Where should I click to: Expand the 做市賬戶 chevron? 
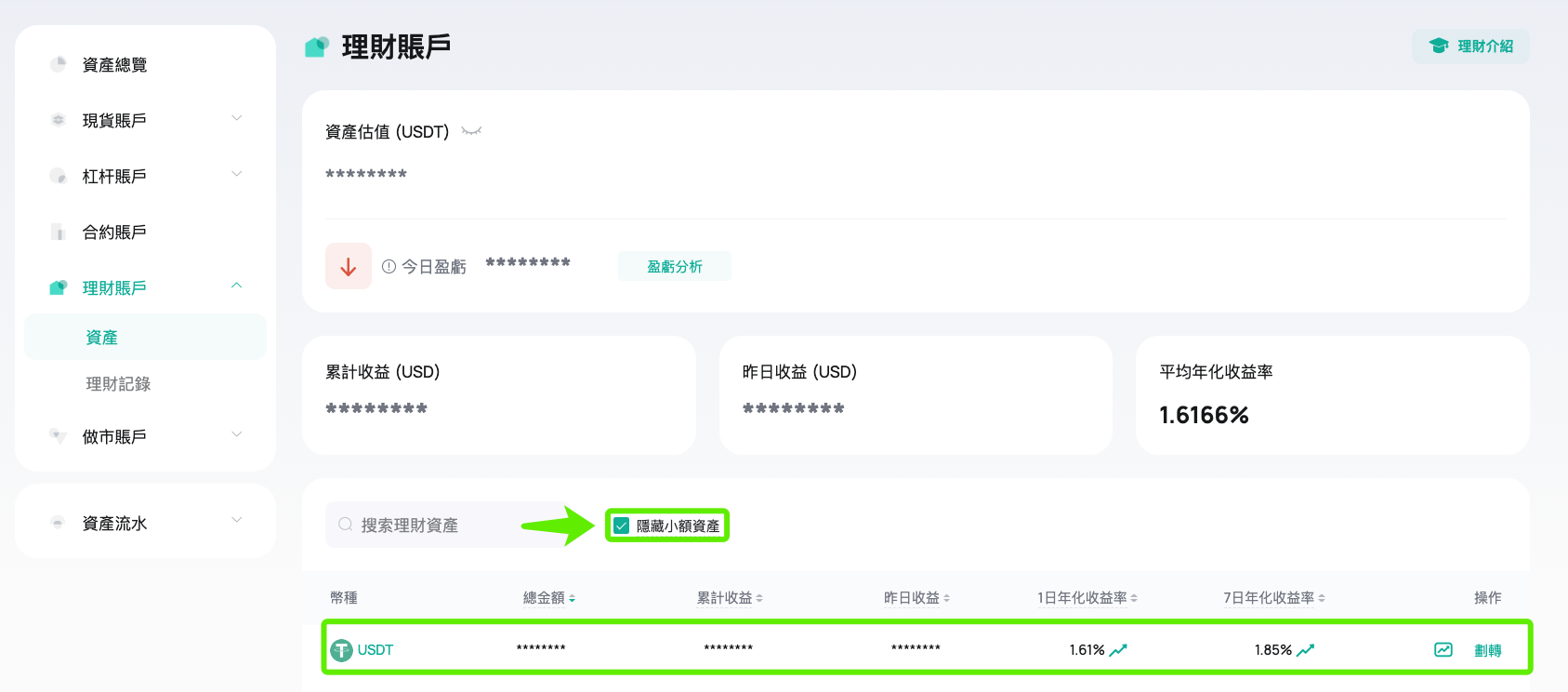pyautogui.click(x=237, y=434)
